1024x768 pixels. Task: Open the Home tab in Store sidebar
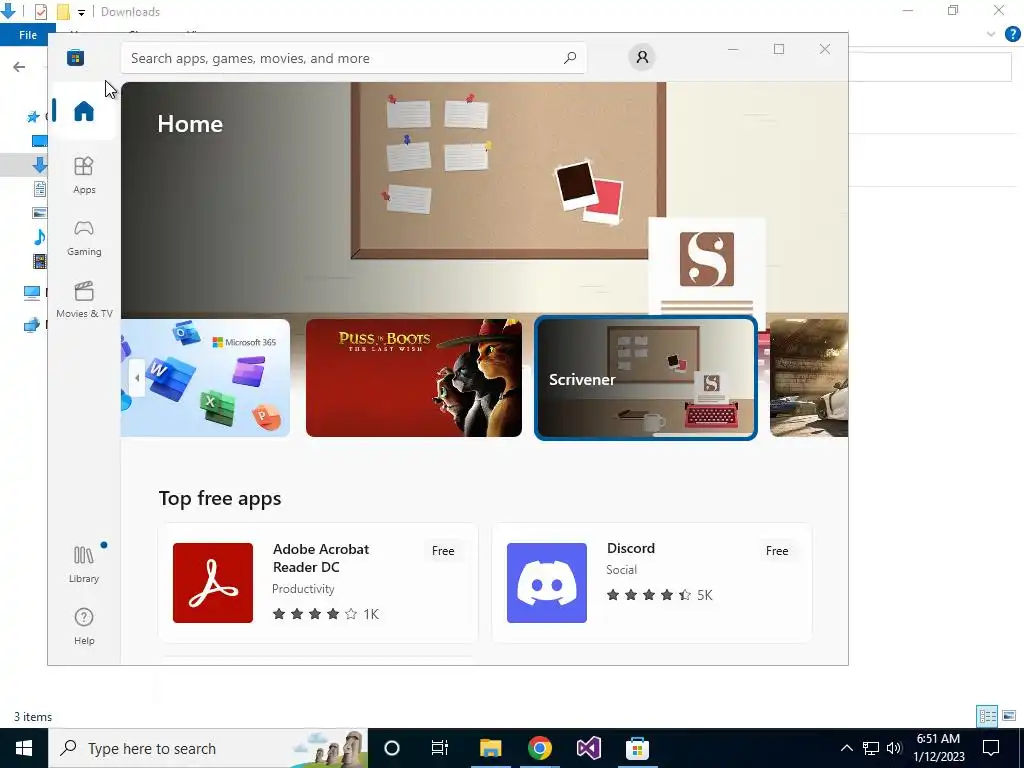(x=84, y=111)
